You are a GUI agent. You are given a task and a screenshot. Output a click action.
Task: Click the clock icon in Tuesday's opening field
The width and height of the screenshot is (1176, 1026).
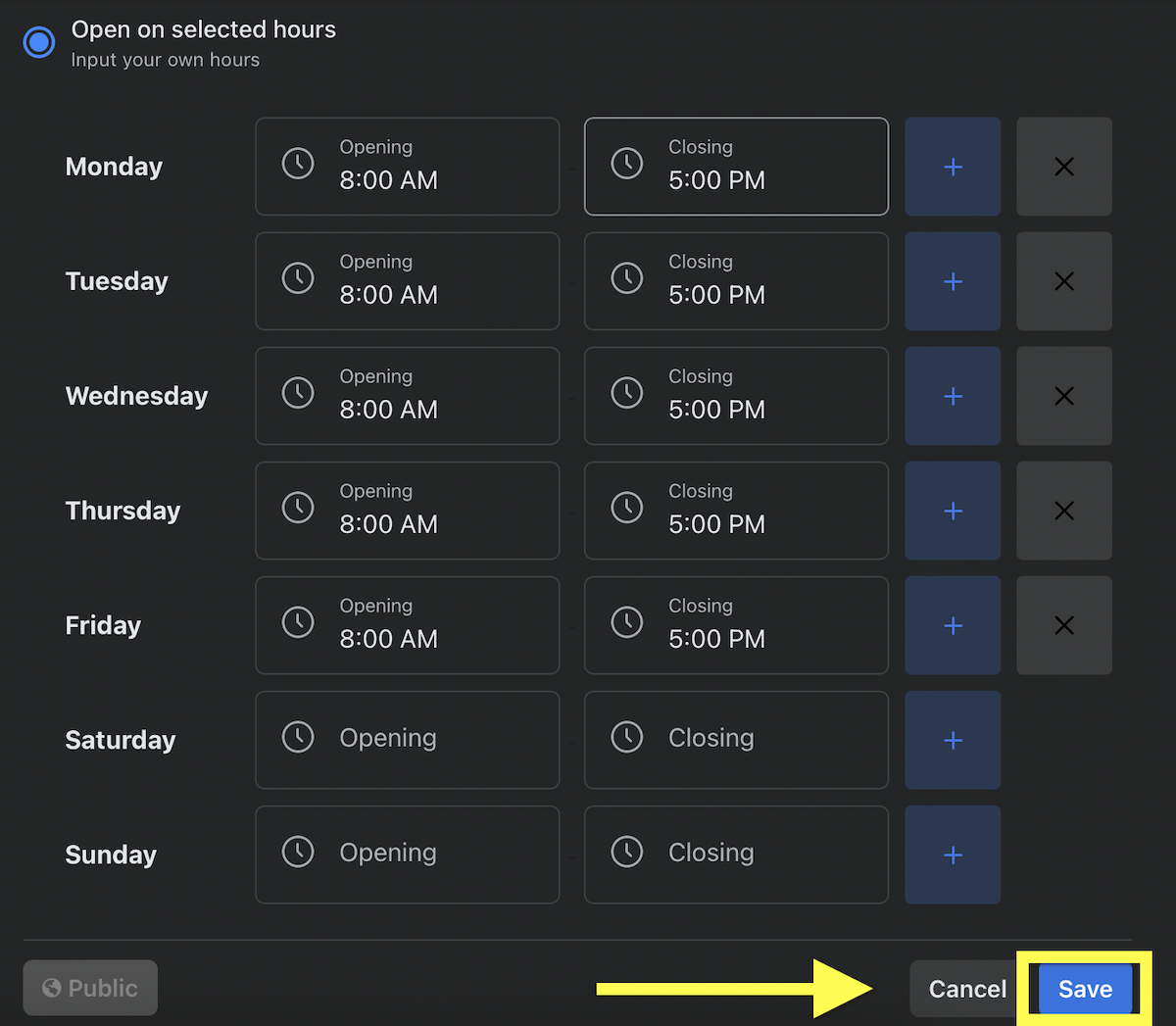pos(298,278)
